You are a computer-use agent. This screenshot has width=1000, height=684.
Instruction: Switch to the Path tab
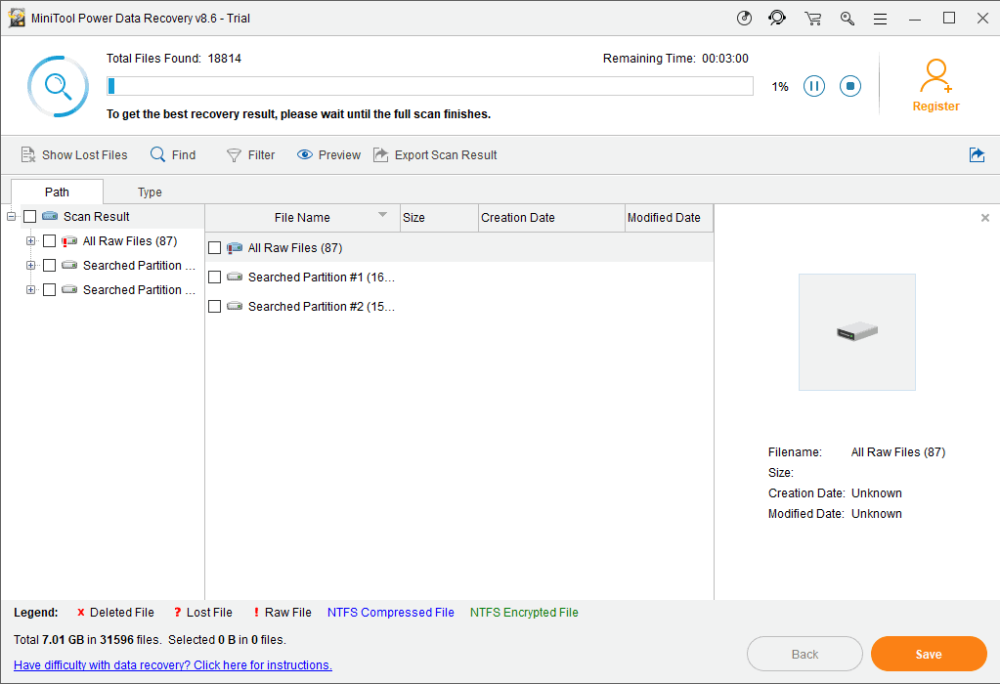[57, 192]
